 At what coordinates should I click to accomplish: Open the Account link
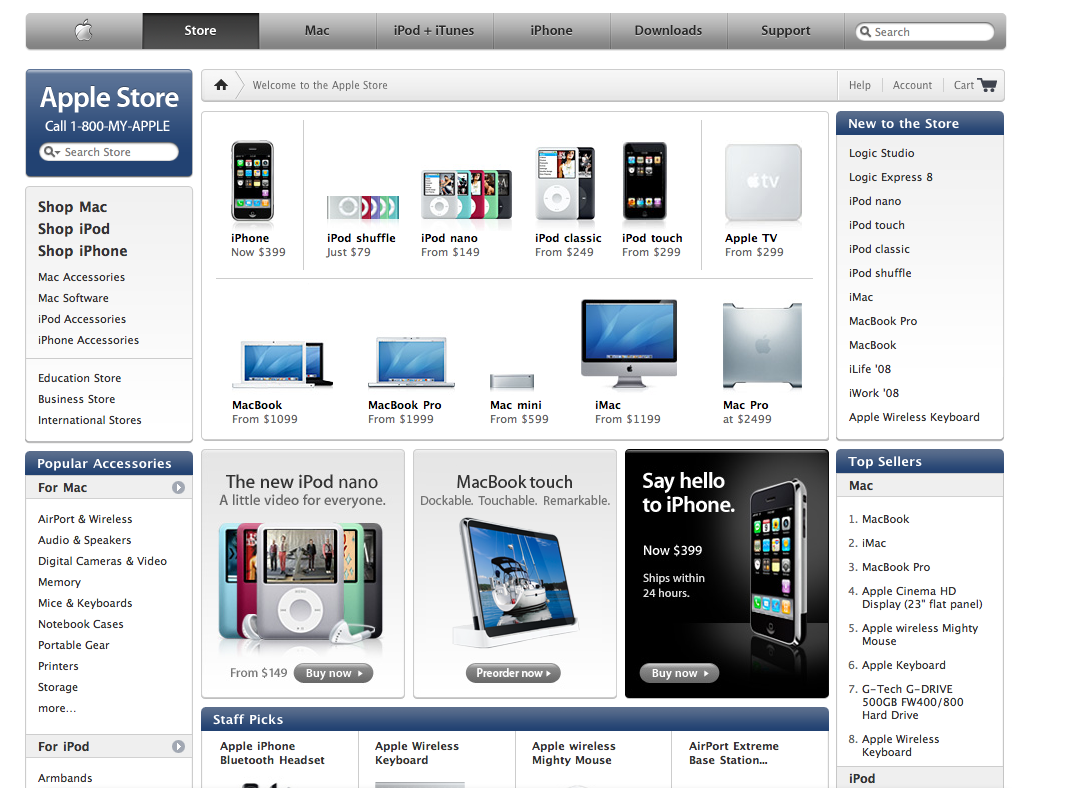click(912, 85)
